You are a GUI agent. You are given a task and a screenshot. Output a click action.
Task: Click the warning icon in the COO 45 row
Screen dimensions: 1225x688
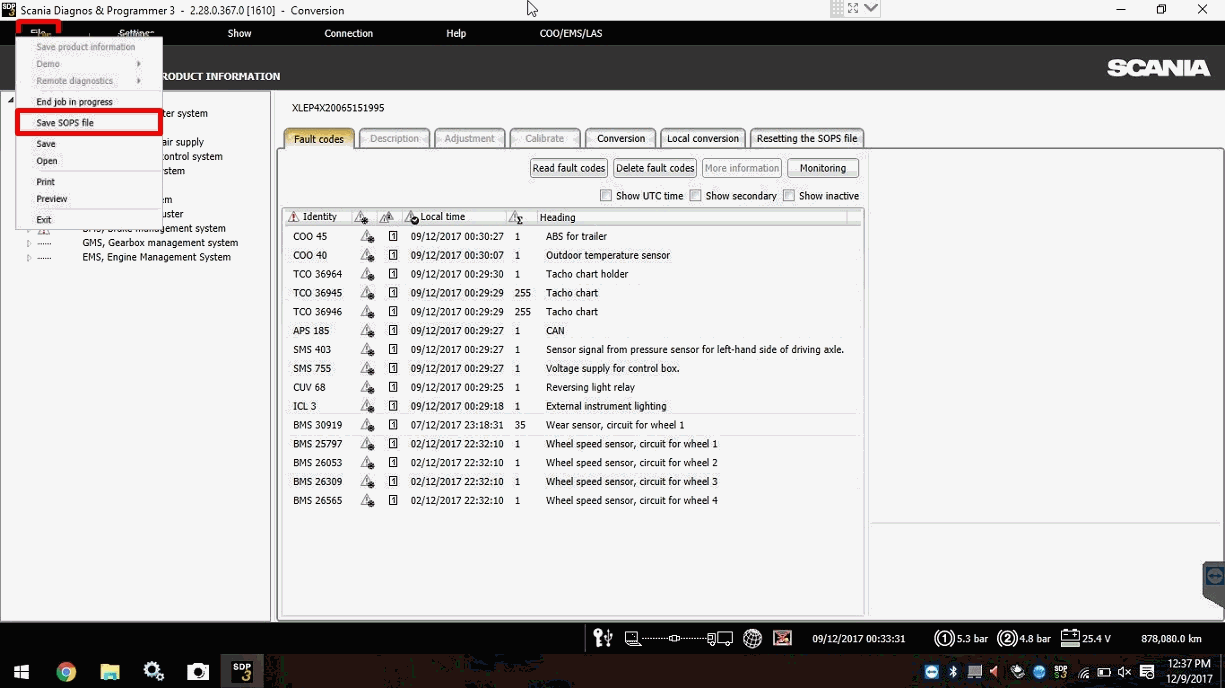(367, 237)
